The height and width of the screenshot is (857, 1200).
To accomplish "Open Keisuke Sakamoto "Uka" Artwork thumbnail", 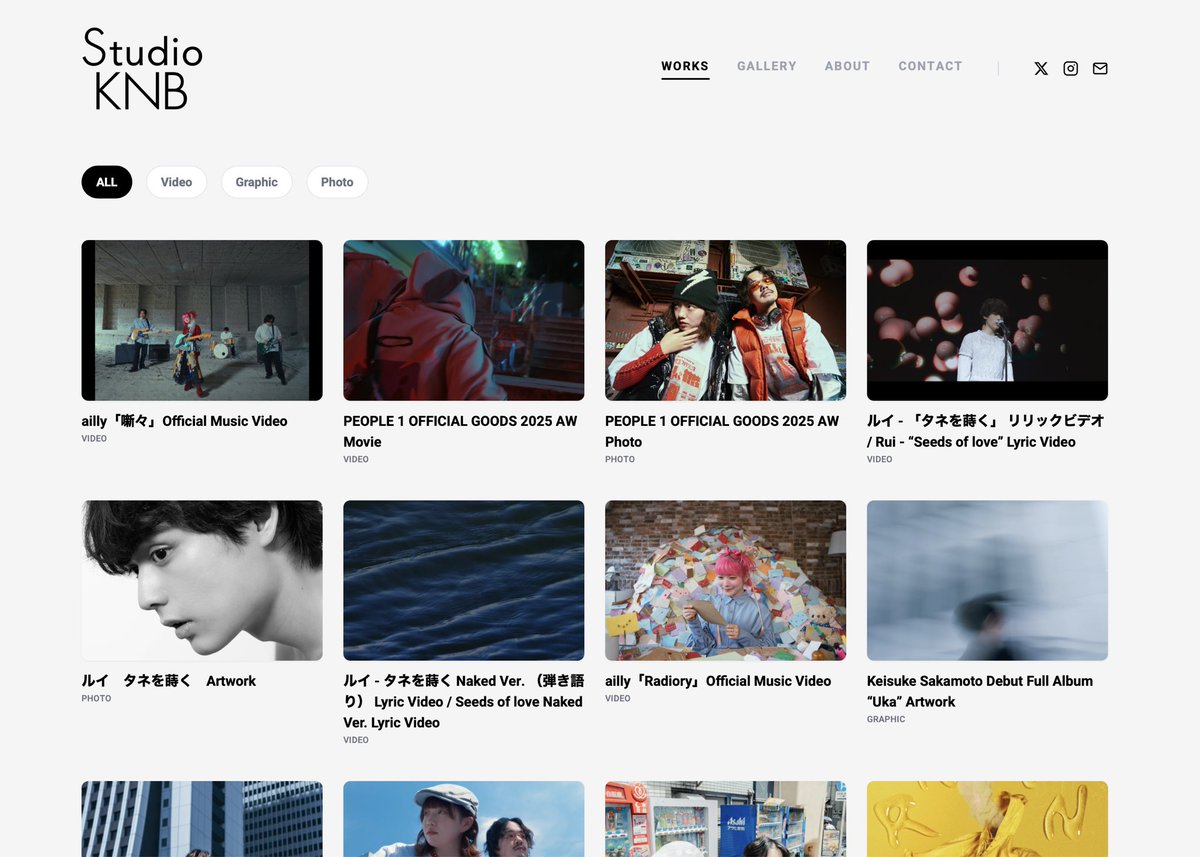I will (987, 580).
